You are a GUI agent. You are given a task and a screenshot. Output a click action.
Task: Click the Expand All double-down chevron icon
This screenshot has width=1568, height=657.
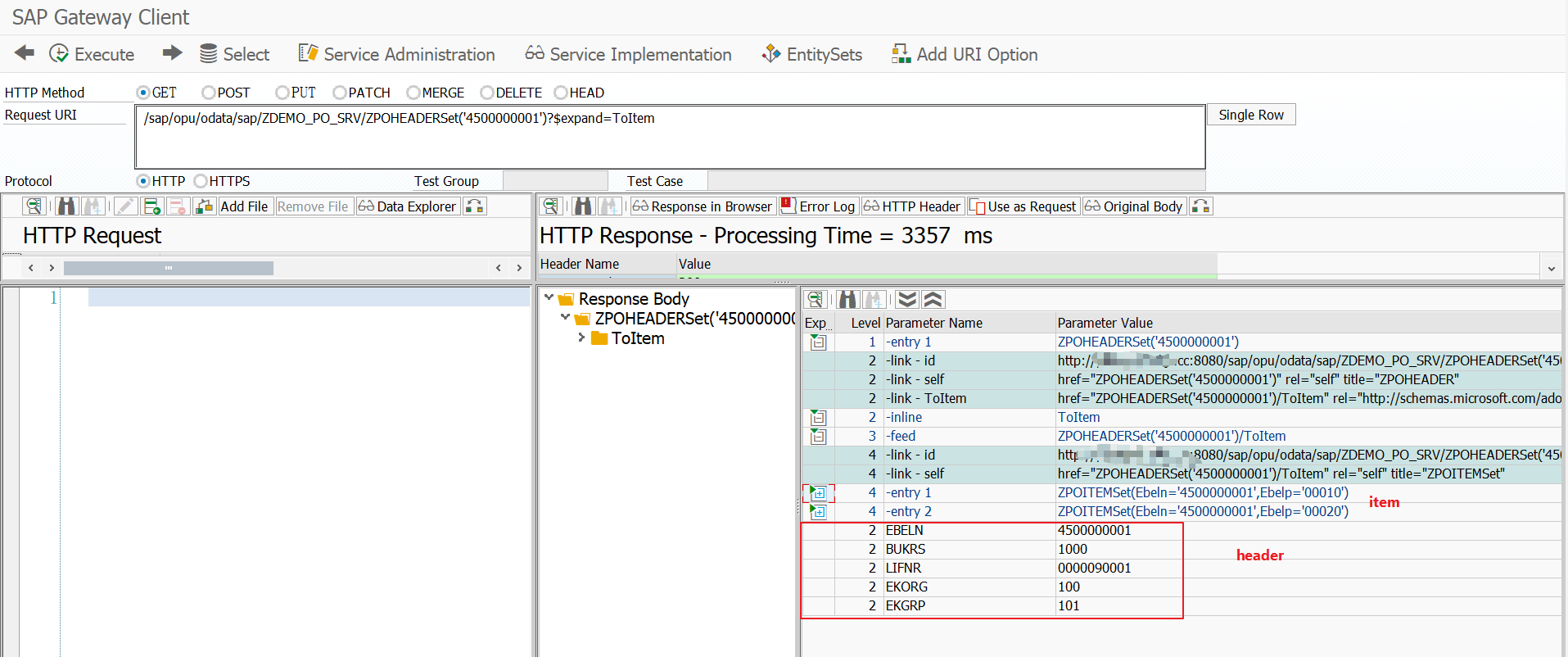907,300
